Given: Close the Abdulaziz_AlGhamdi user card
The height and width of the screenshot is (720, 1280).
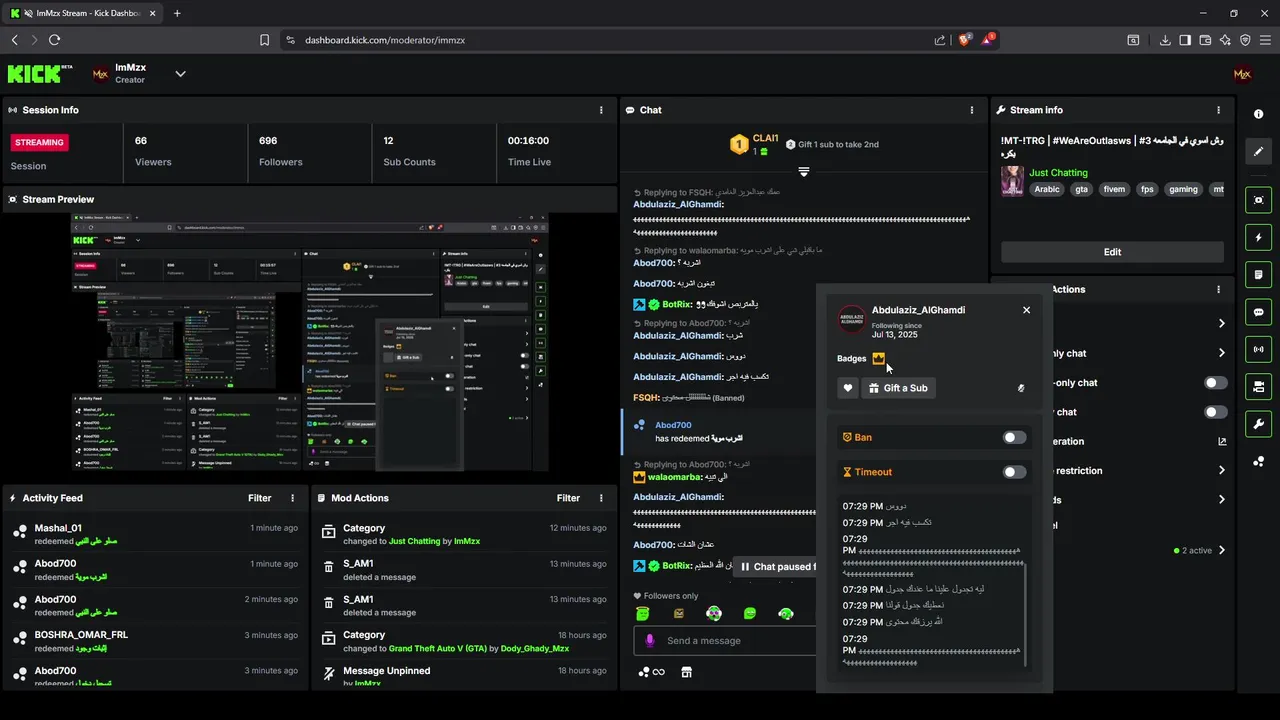Looking at the screenshot, I should tap(1026, 310).
